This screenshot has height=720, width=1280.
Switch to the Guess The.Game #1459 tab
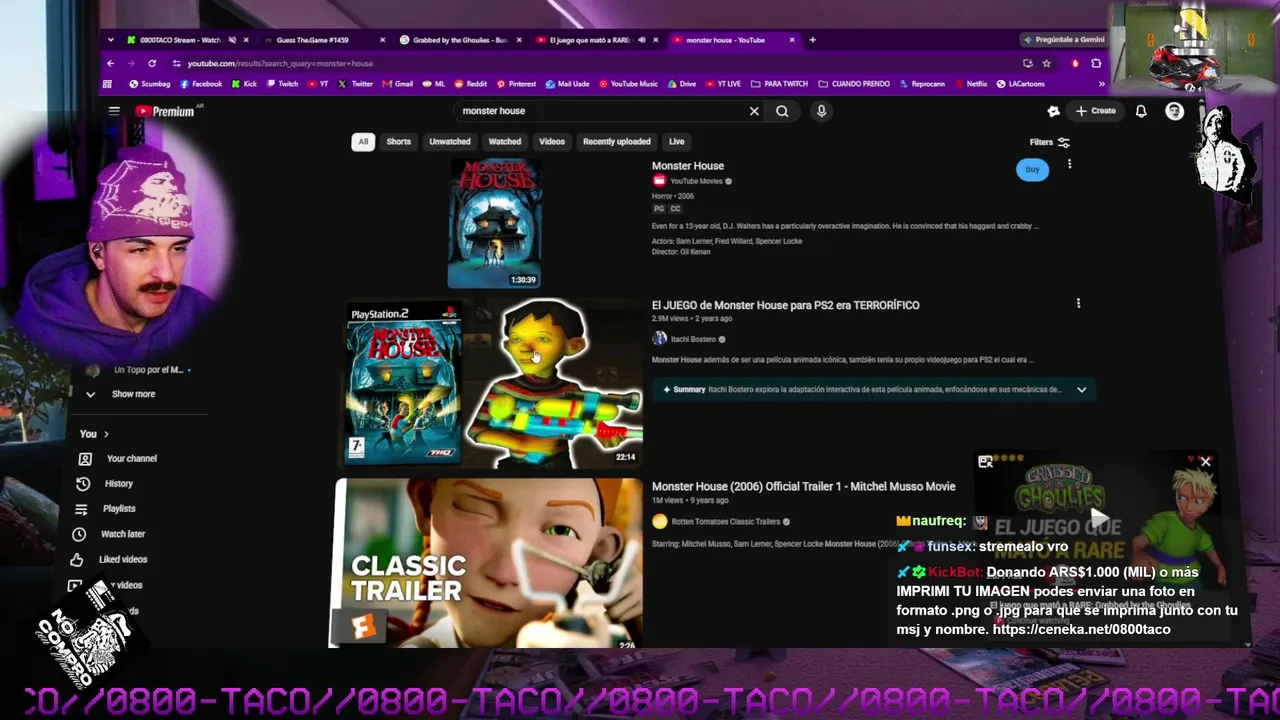tap(323, 40)
